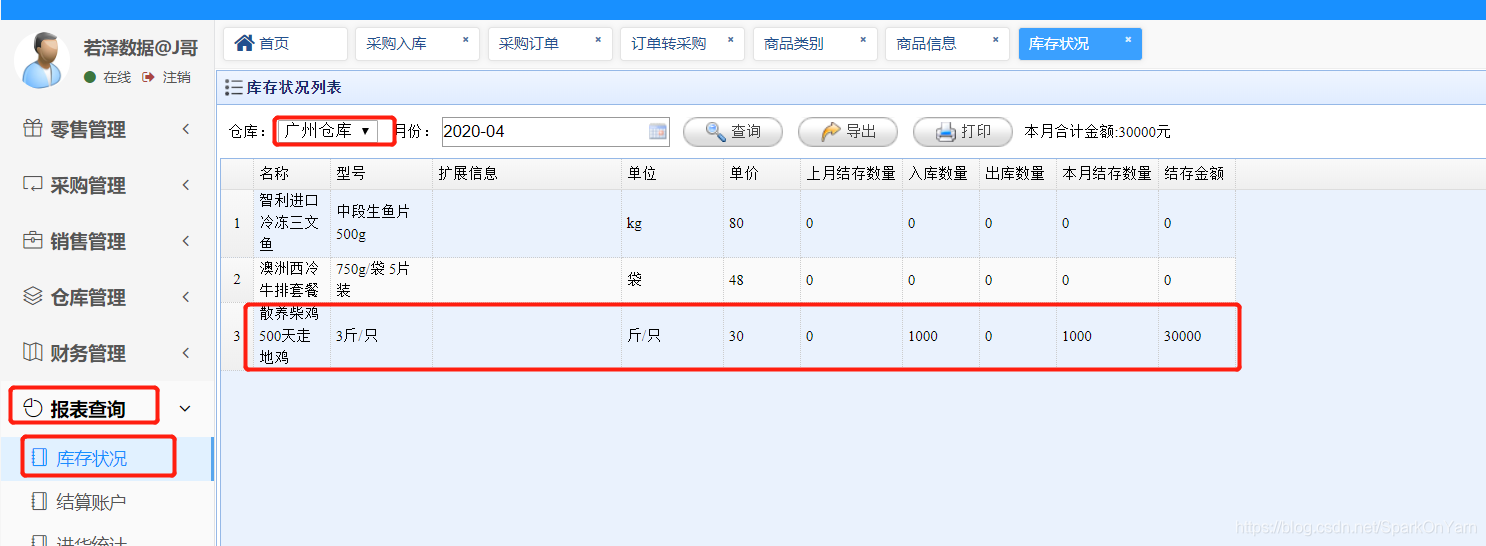This screenshot has height=546, width=1486.
Task: Expand the 采购管理 menu chevron
Action: [186, 185]
